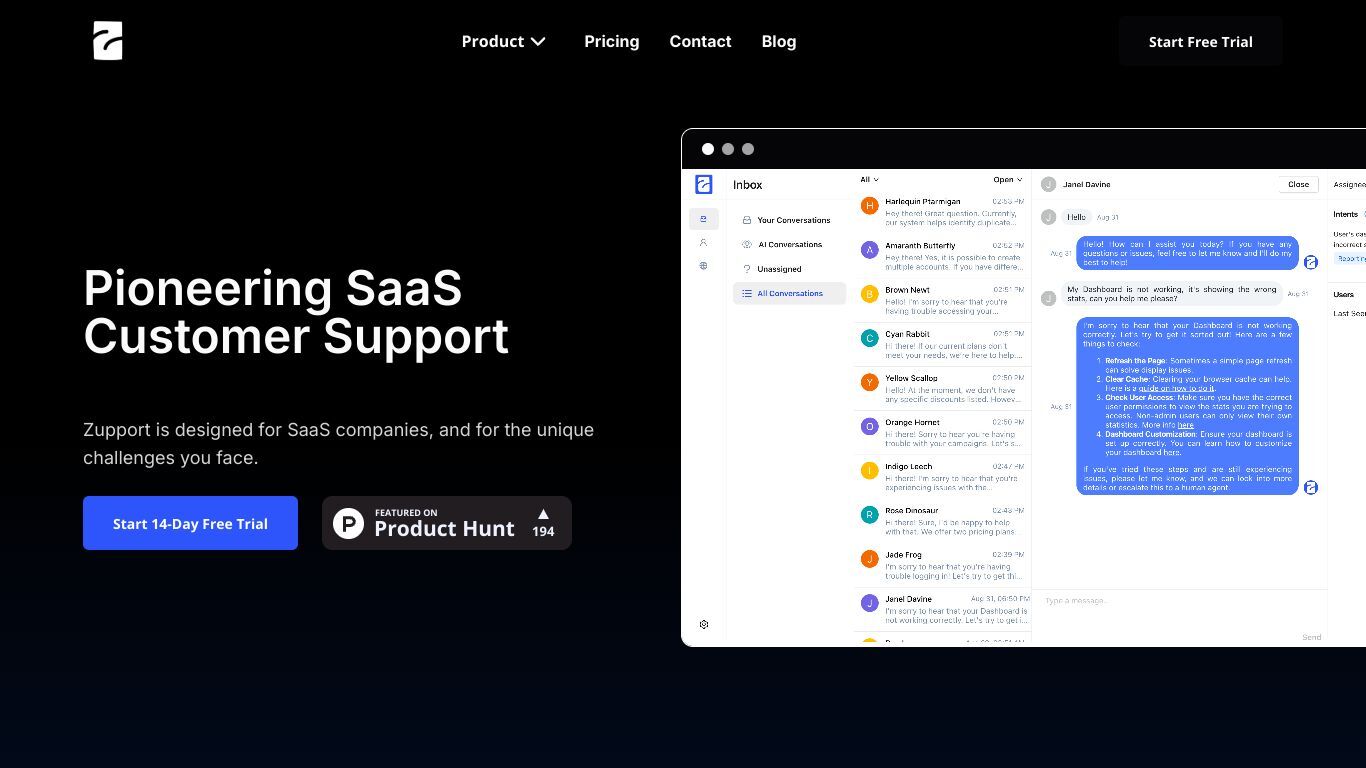The height and width of the screenshot is (768, 1366).
Task: Click the guide on how to do it link
Action: coord(1176,388)
